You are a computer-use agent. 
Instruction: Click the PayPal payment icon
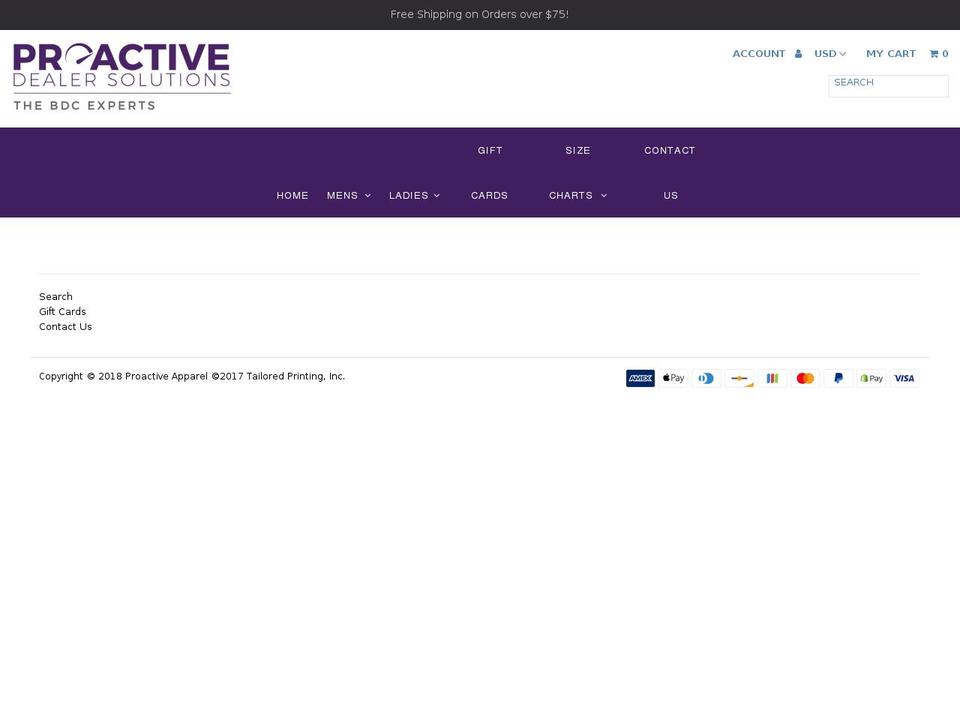point(839,378)
